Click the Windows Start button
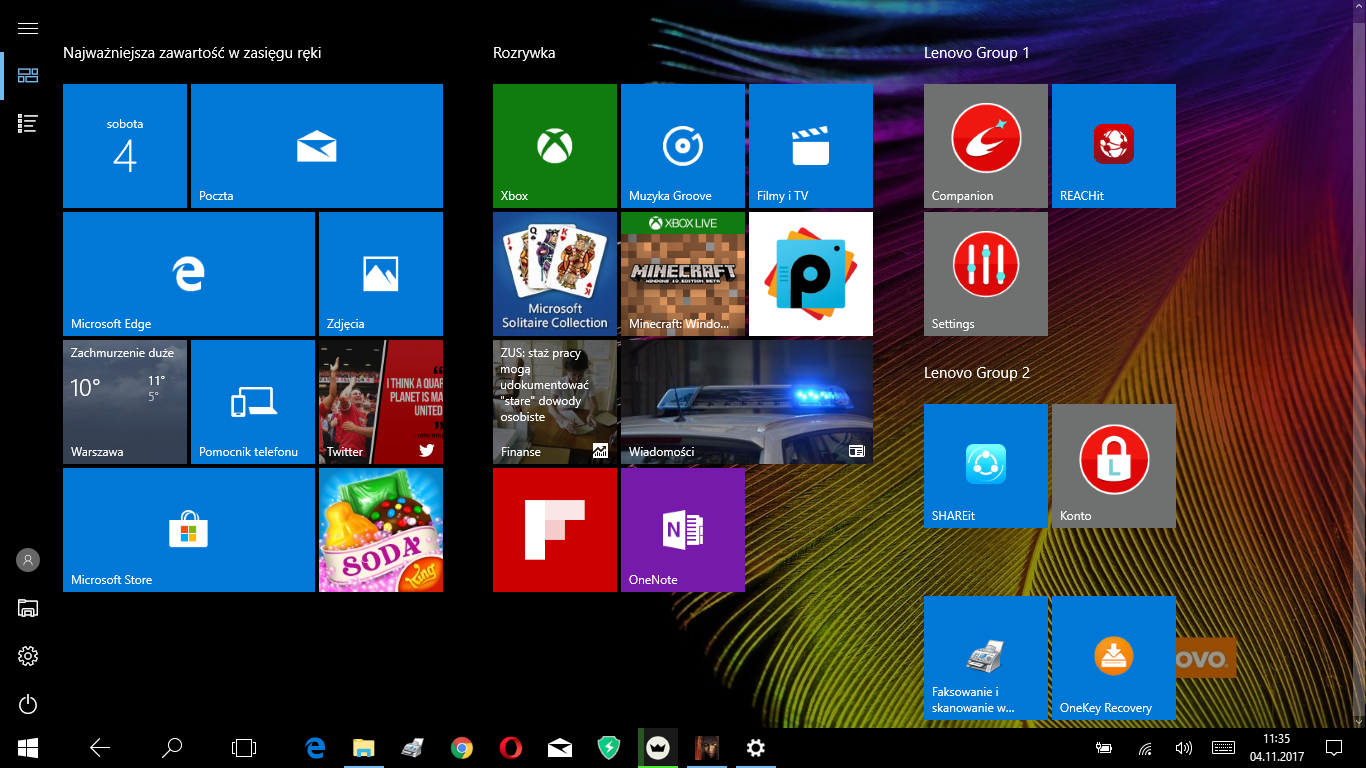Screen dimensions: 1366x768 coord(28,747)
